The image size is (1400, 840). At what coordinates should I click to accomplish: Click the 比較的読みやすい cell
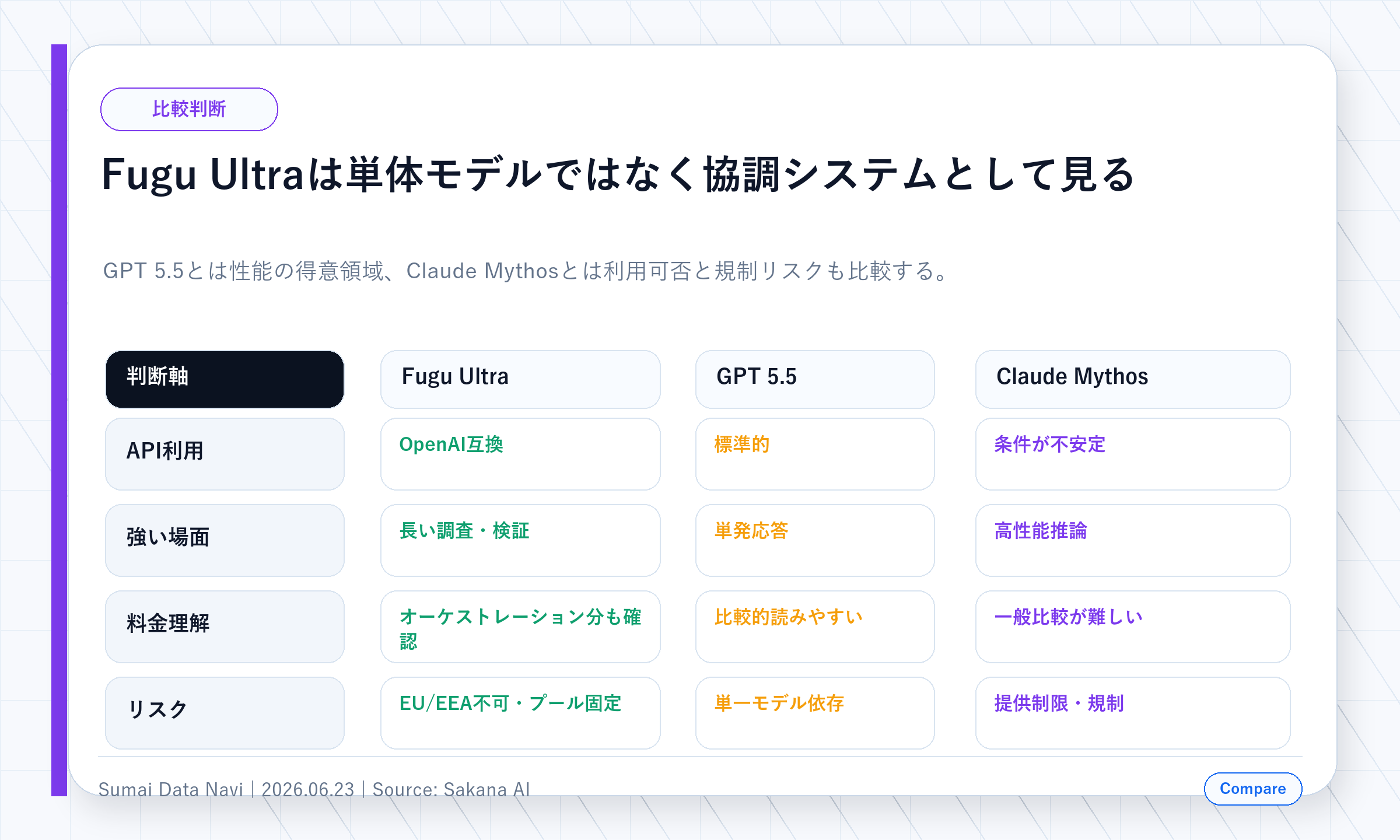815,626
